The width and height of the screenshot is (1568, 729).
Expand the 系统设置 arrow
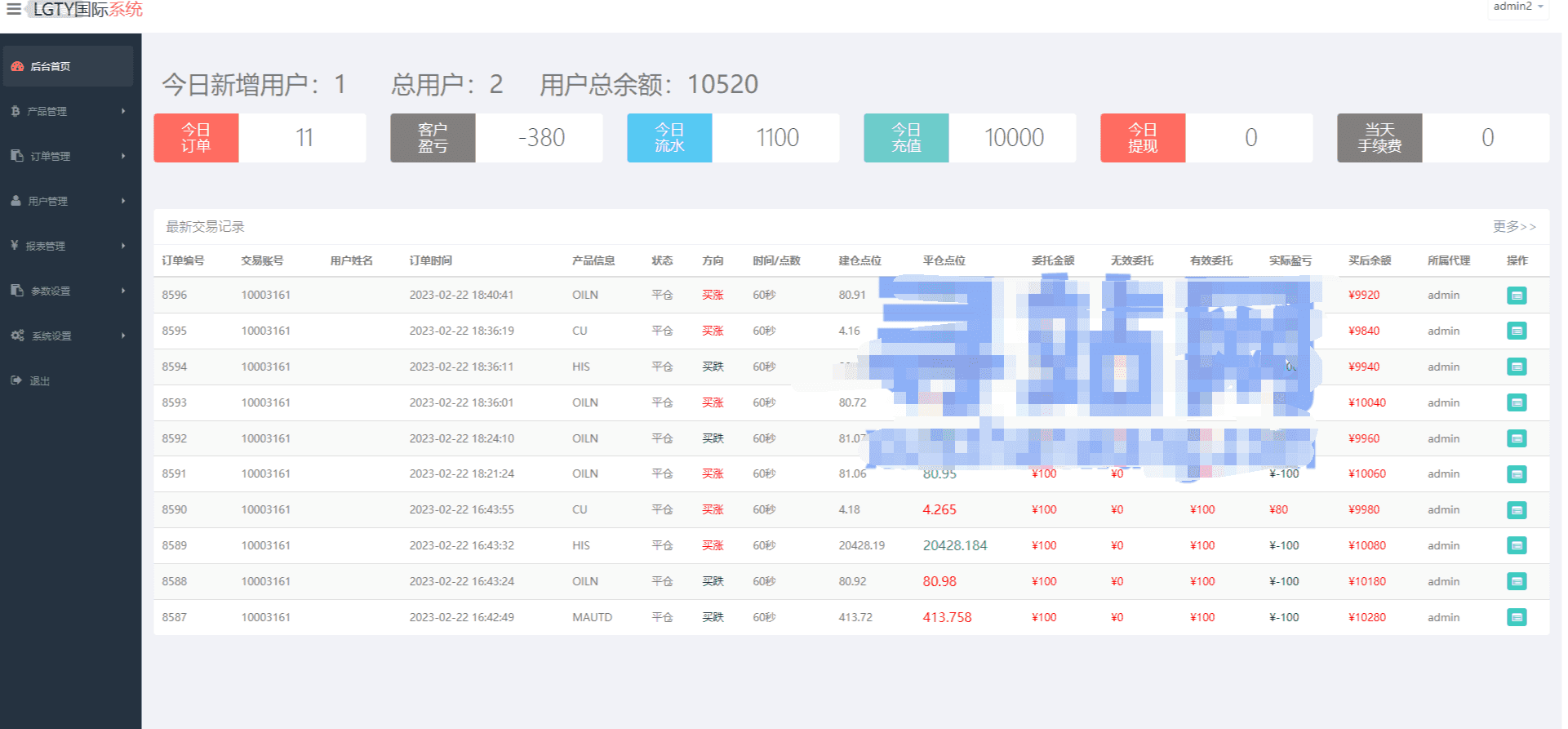pos(123,336)
